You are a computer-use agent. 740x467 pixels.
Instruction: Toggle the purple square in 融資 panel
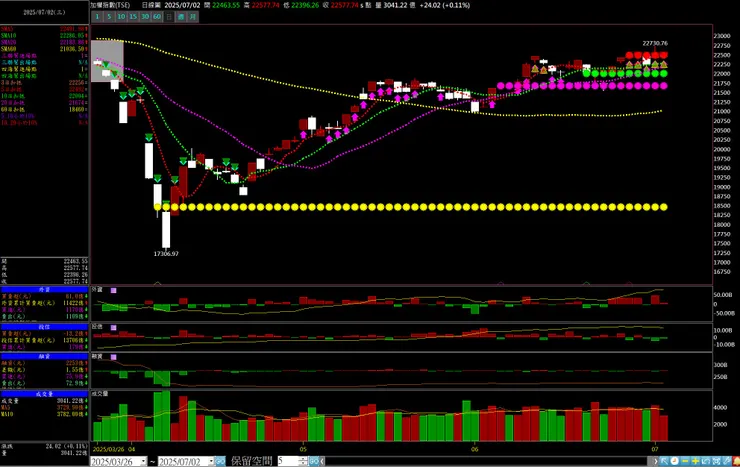click(113, 357)
